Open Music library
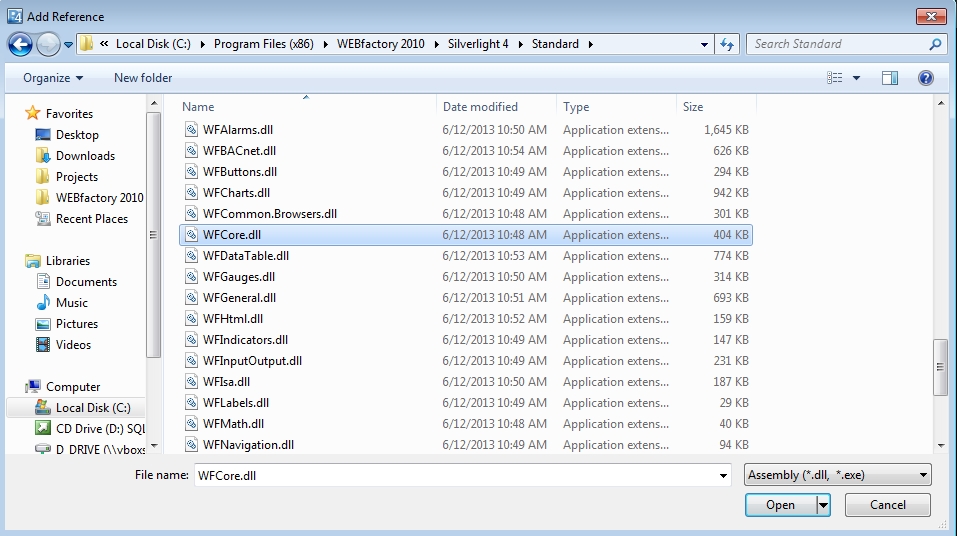Screen dimensions: 957x536 pos(72,303)
